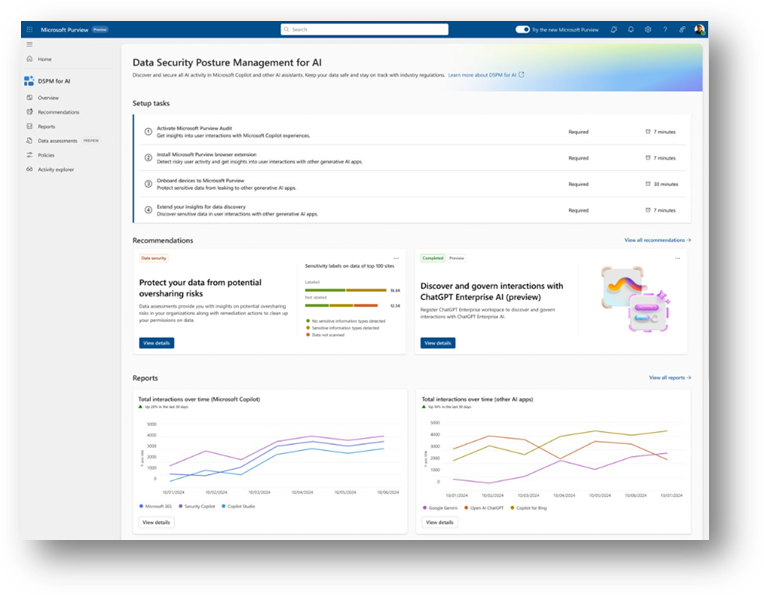764x595 pixels.
Task: Click Google Gemini legend entry
Action: point(440,508)
